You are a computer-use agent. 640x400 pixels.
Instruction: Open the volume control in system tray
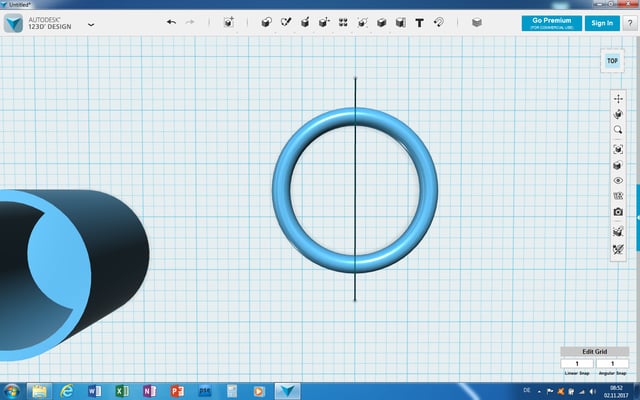[x=593, y=391]
